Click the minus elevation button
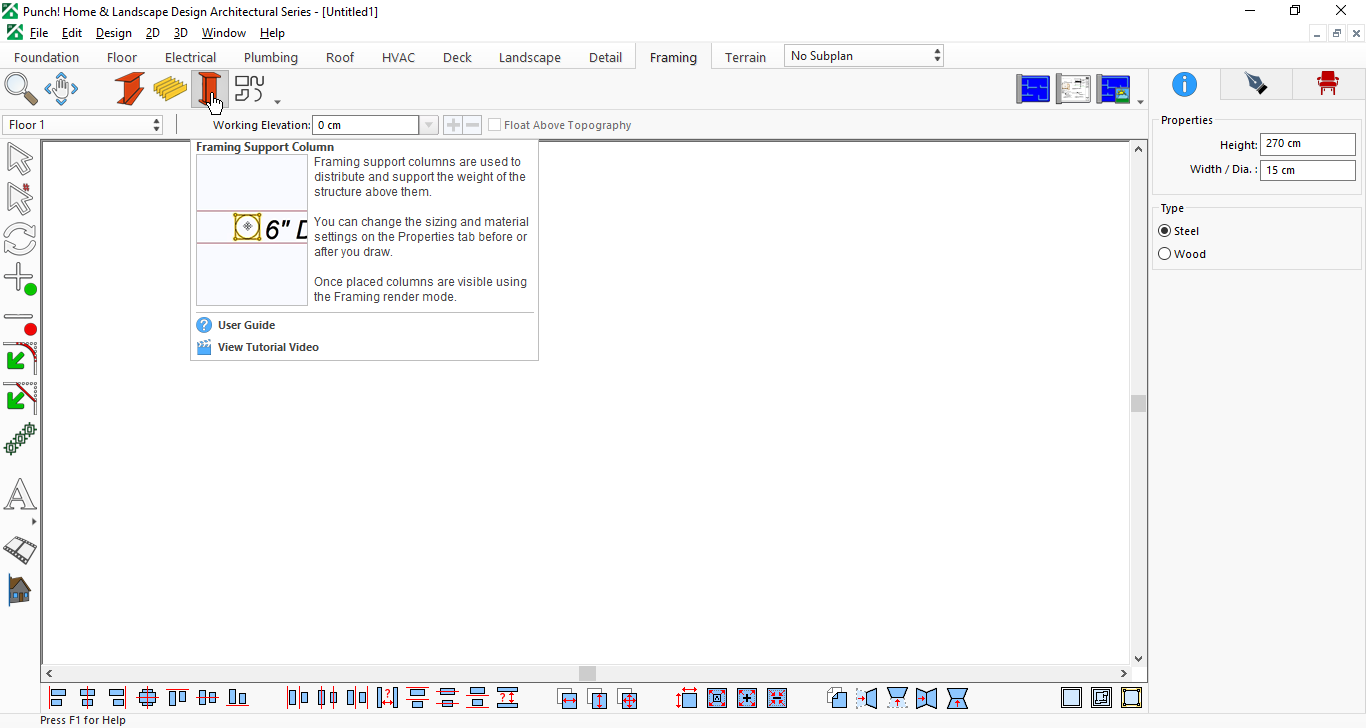Screen dimensions: 1366x728 coord(472,125)
